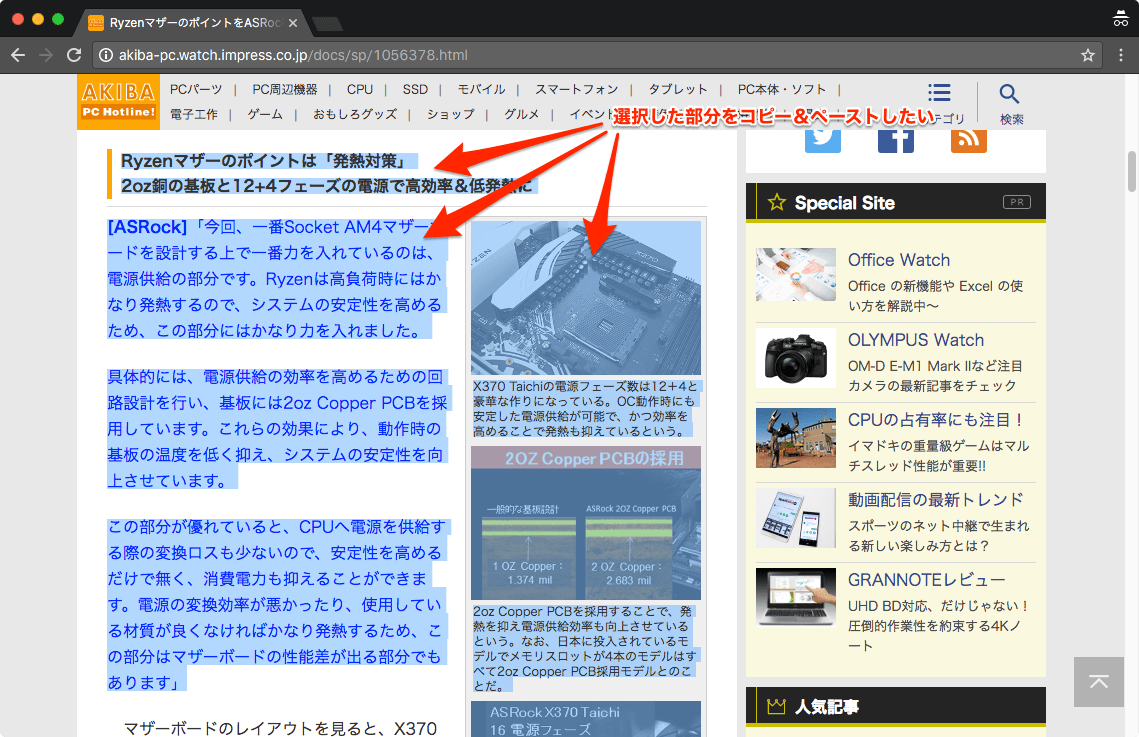The height and width of the screenshot is (737, 1139).
Task: Click the [ASRock] speaker label in the article
Action: pyautogui.click(x=147, y=227)
